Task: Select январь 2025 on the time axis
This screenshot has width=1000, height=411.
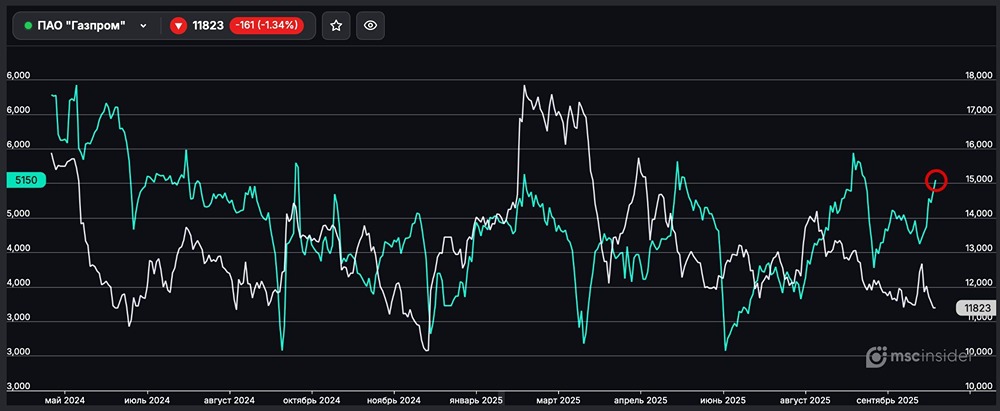Action: 474,399
